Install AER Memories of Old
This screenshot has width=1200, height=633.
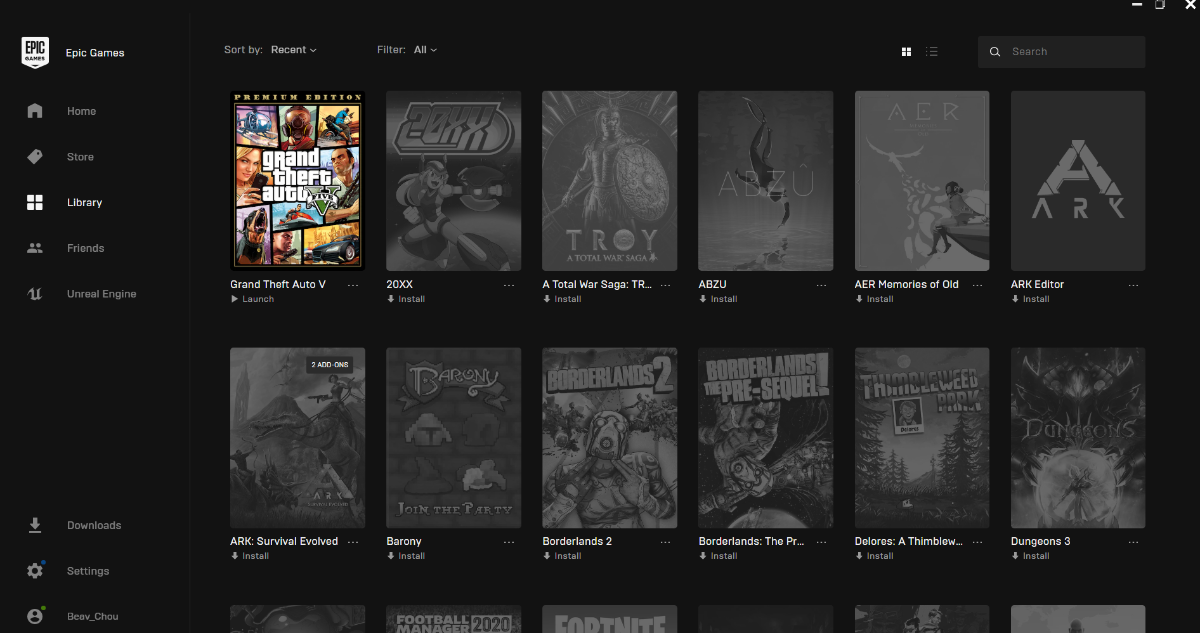[x=874, y=299]
